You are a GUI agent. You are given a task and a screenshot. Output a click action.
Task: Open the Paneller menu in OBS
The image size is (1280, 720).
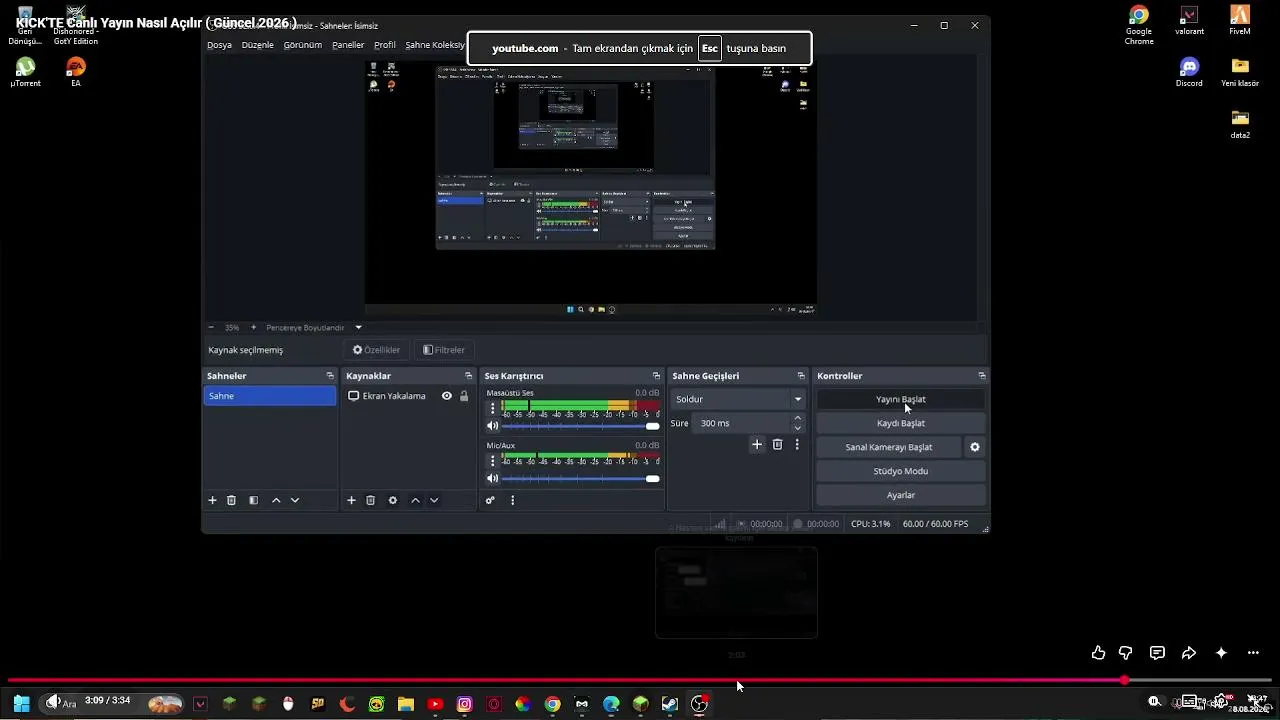348,45
